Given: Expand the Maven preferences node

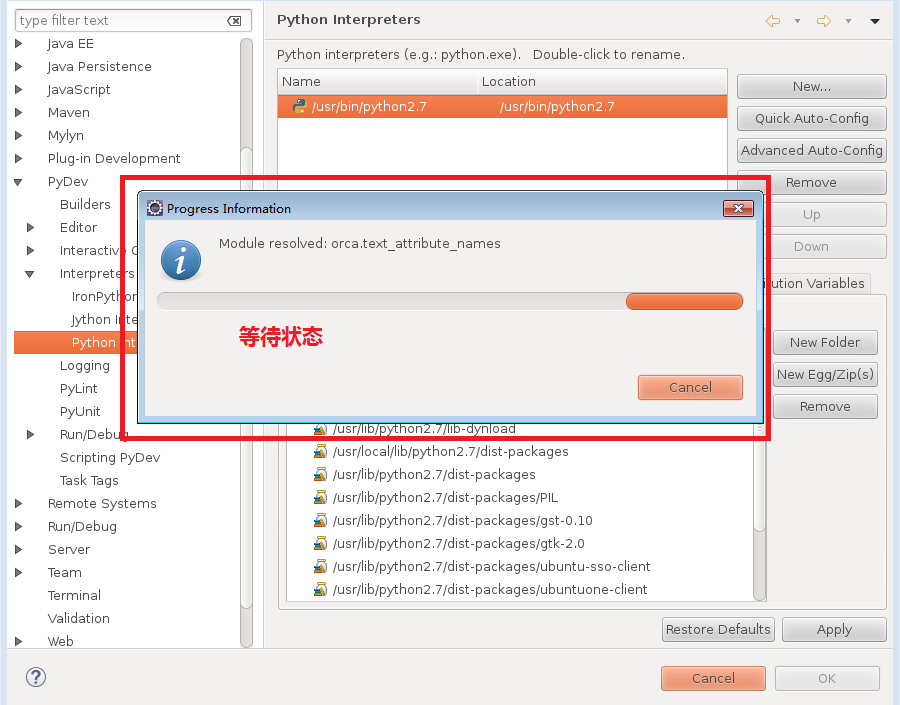Looking at the screenshot, I should [19, 113].
